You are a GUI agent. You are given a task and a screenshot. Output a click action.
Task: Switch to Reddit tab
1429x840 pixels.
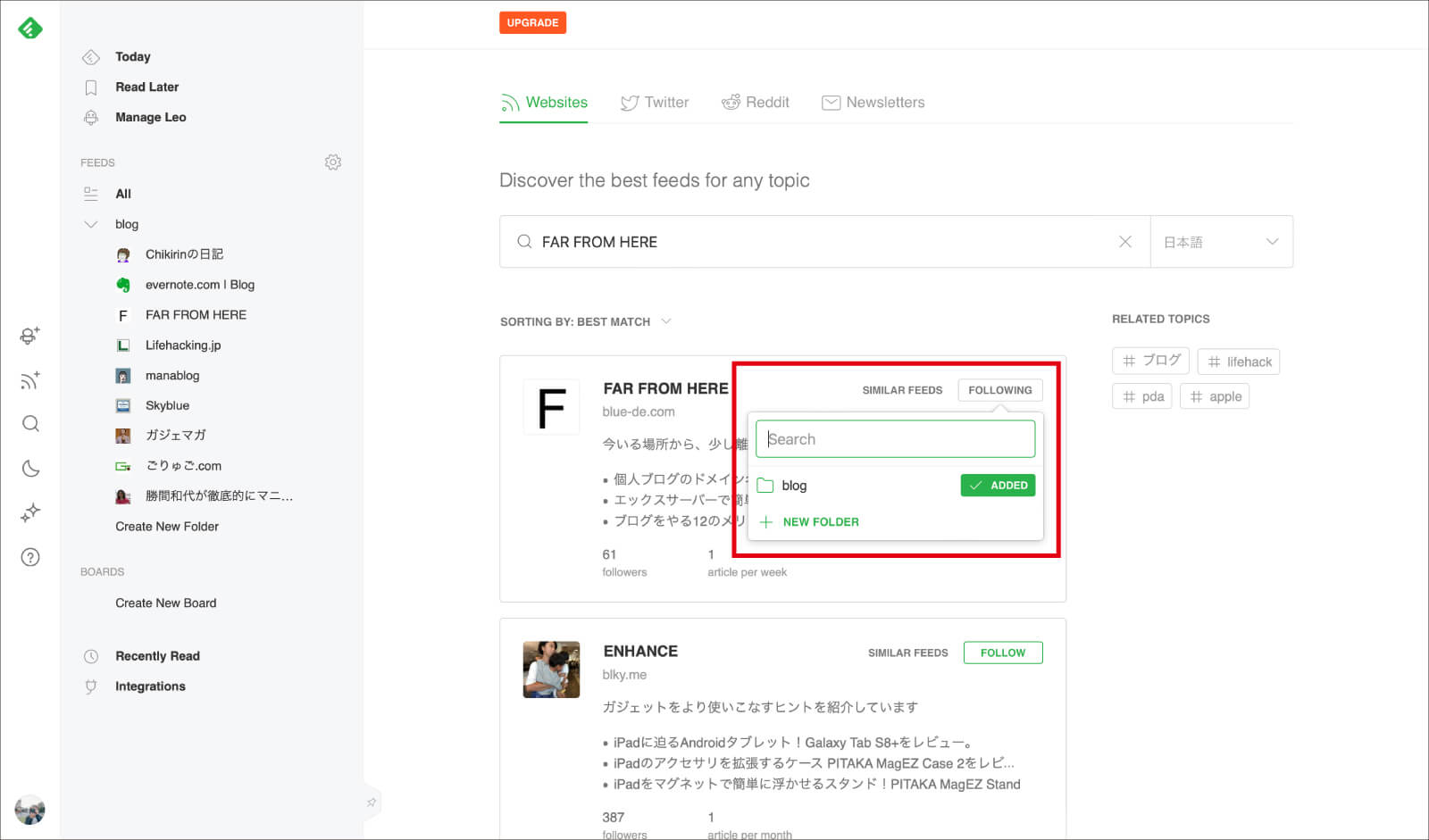(756, 103)
